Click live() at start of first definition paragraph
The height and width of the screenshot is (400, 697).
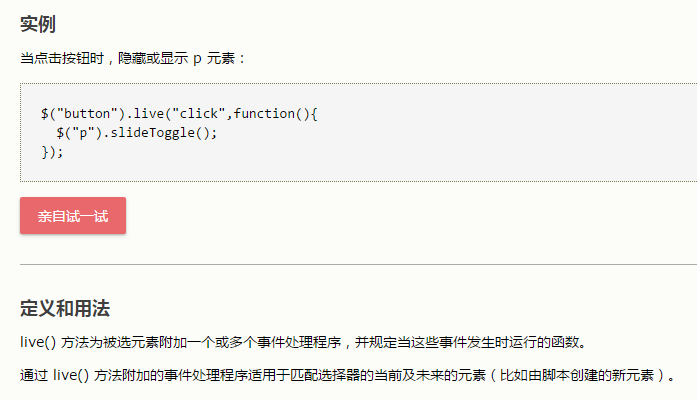(38, 342)
